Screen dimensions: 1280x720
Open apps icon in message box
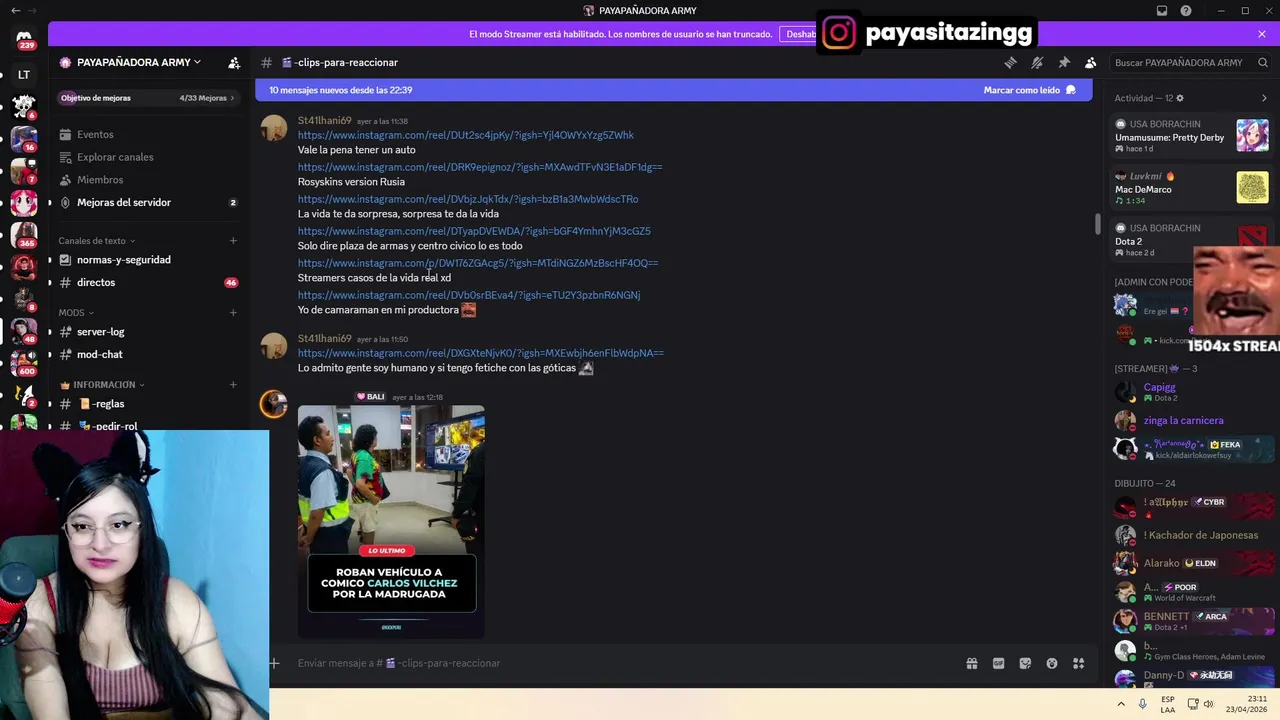(x=1079, y=663)
